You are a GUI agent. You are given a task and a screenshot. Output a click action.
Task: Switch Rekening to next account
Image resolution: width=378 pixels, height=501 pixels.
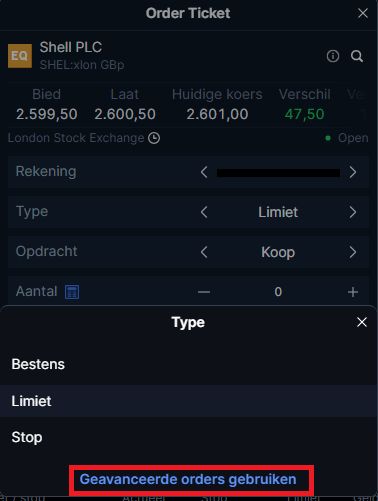[353, 172]
